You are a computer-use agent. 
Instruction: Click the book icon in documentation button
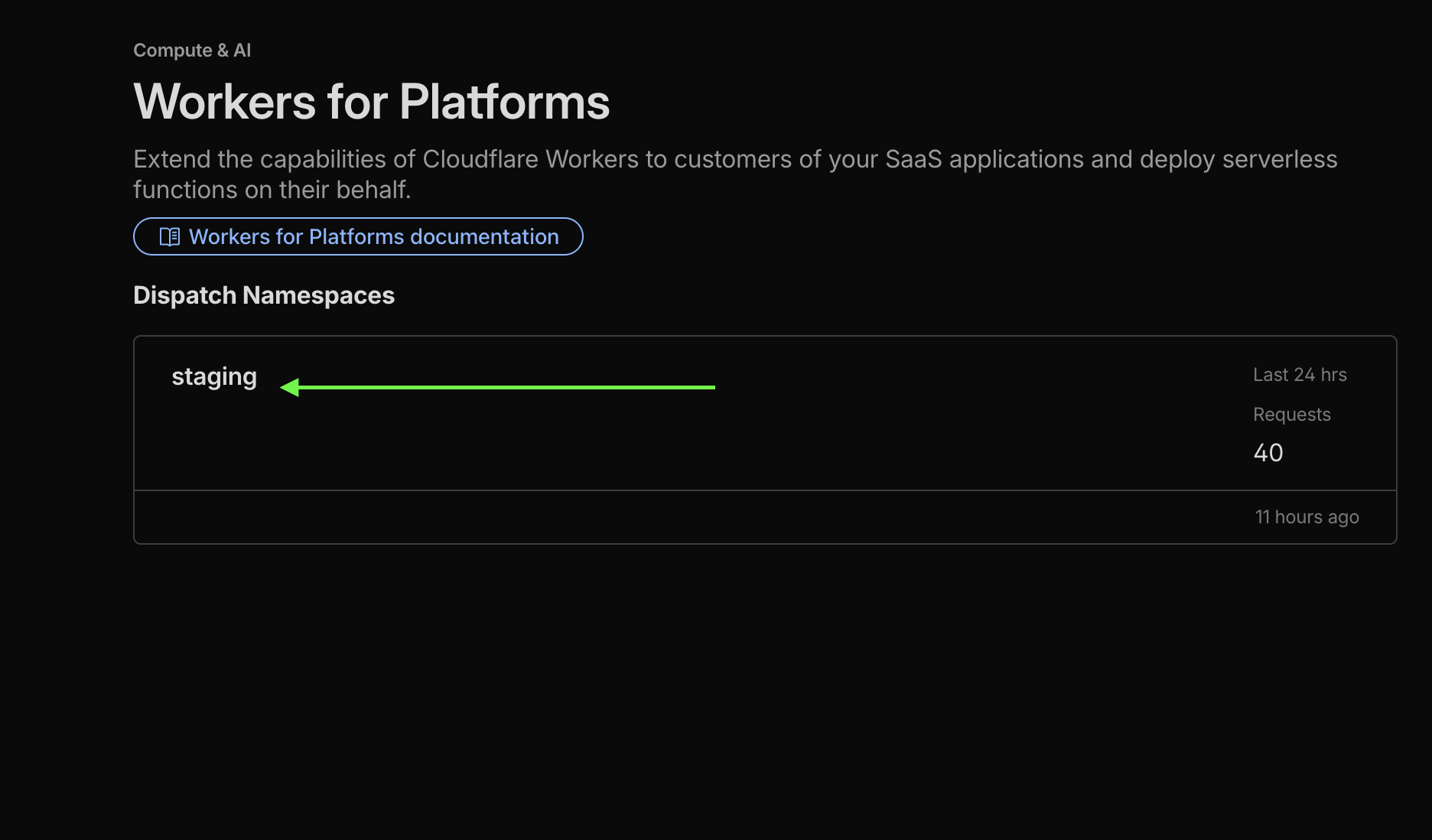170,236
